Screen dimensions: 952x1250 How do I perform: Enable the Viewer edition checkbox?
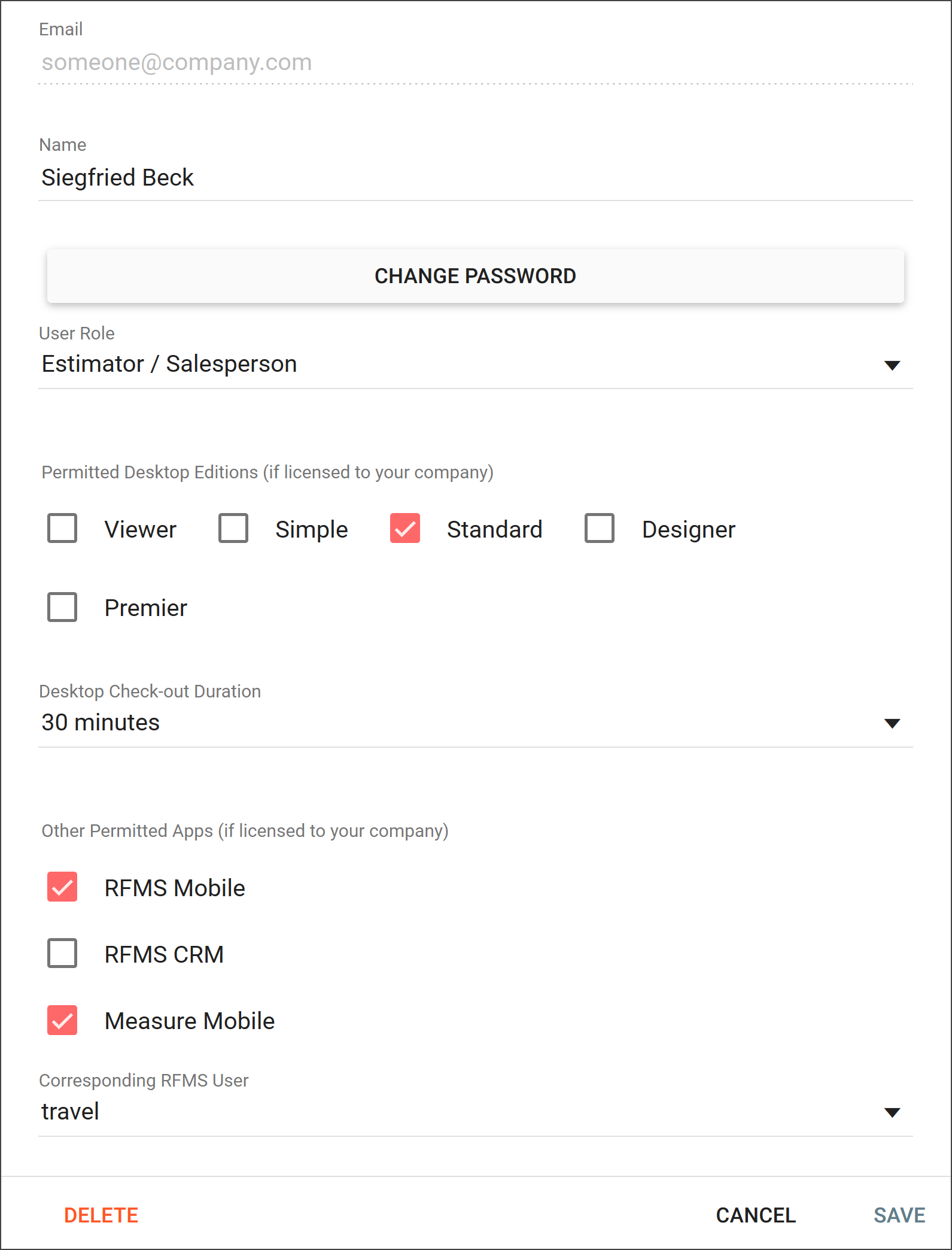click(62, 529)
